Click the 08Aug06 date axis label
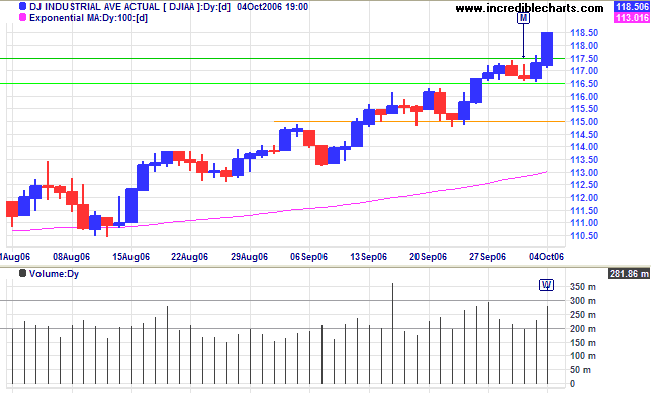Screen dimensions: 651x395 pyautogui.click(x=71, y=257)
